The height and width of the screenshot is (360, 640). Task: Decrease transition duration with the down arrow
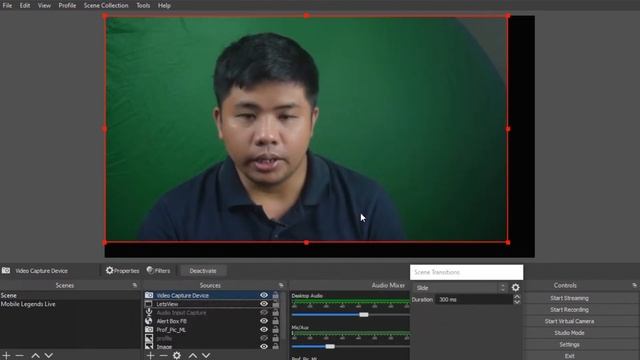click(517, 302)
